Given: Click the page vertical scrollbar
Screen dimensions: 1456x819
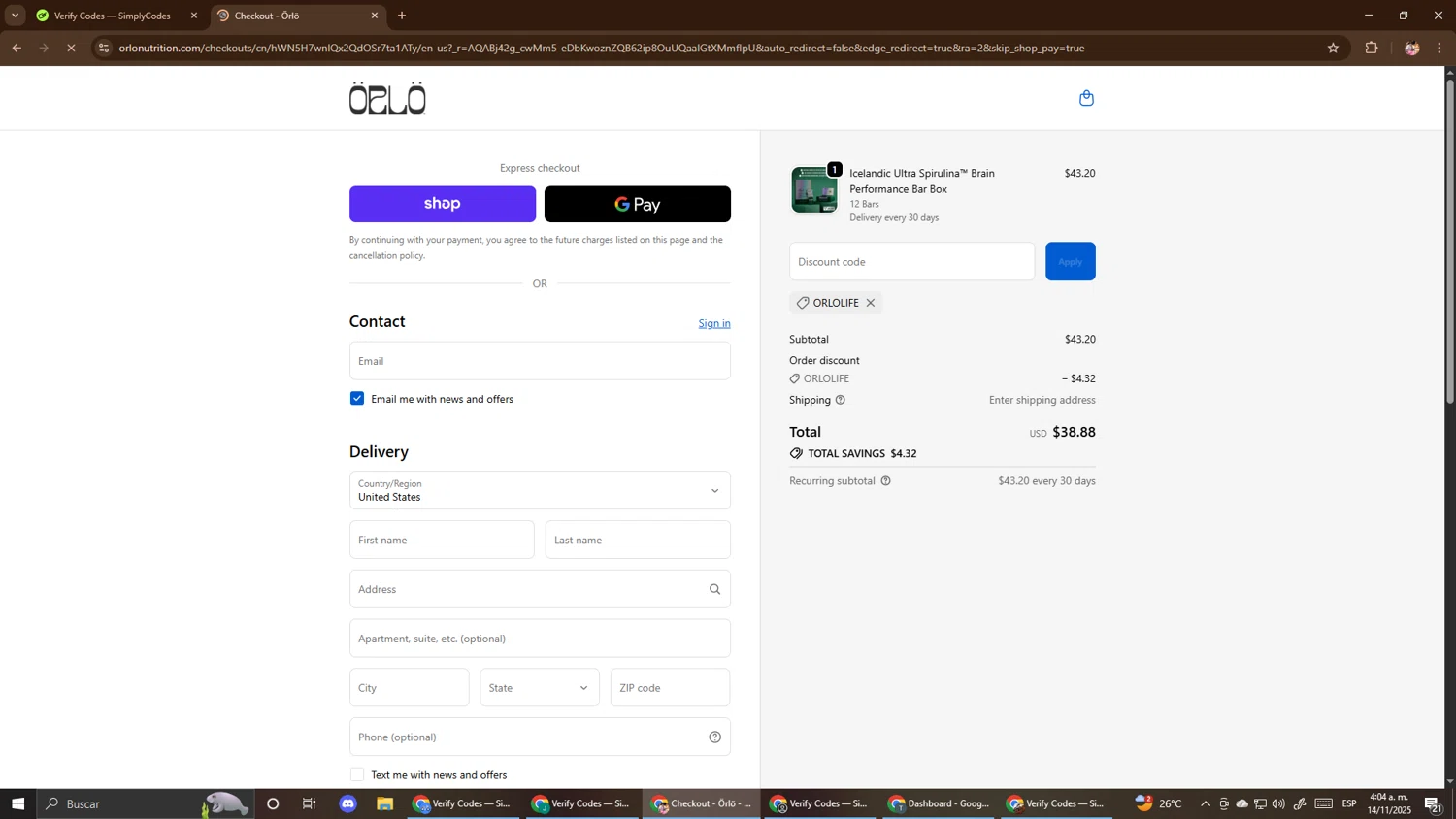Looking at the screenshot, I should pyautogui.click(x=1450, y=241).
